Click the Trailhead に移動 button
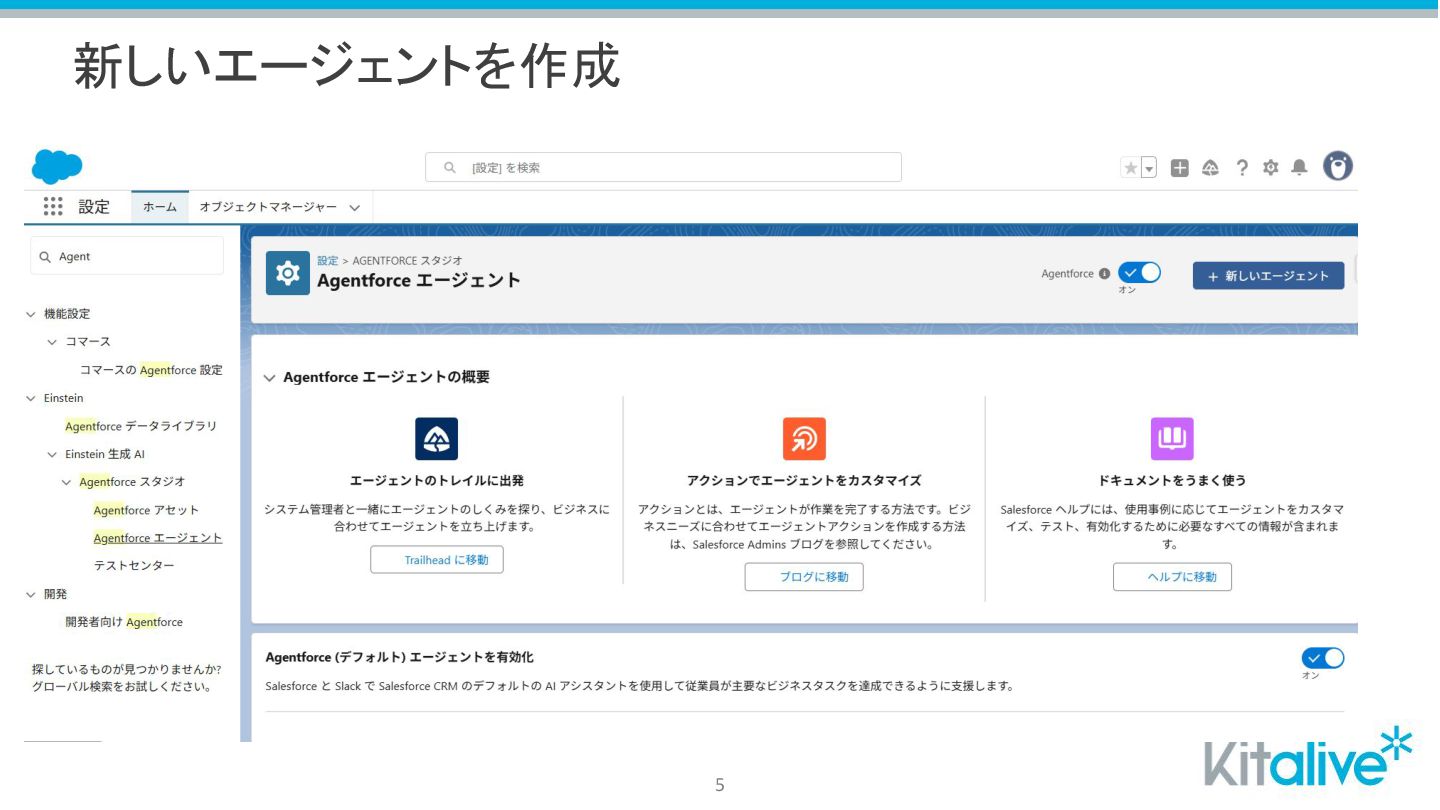 [x=437, y=560]
